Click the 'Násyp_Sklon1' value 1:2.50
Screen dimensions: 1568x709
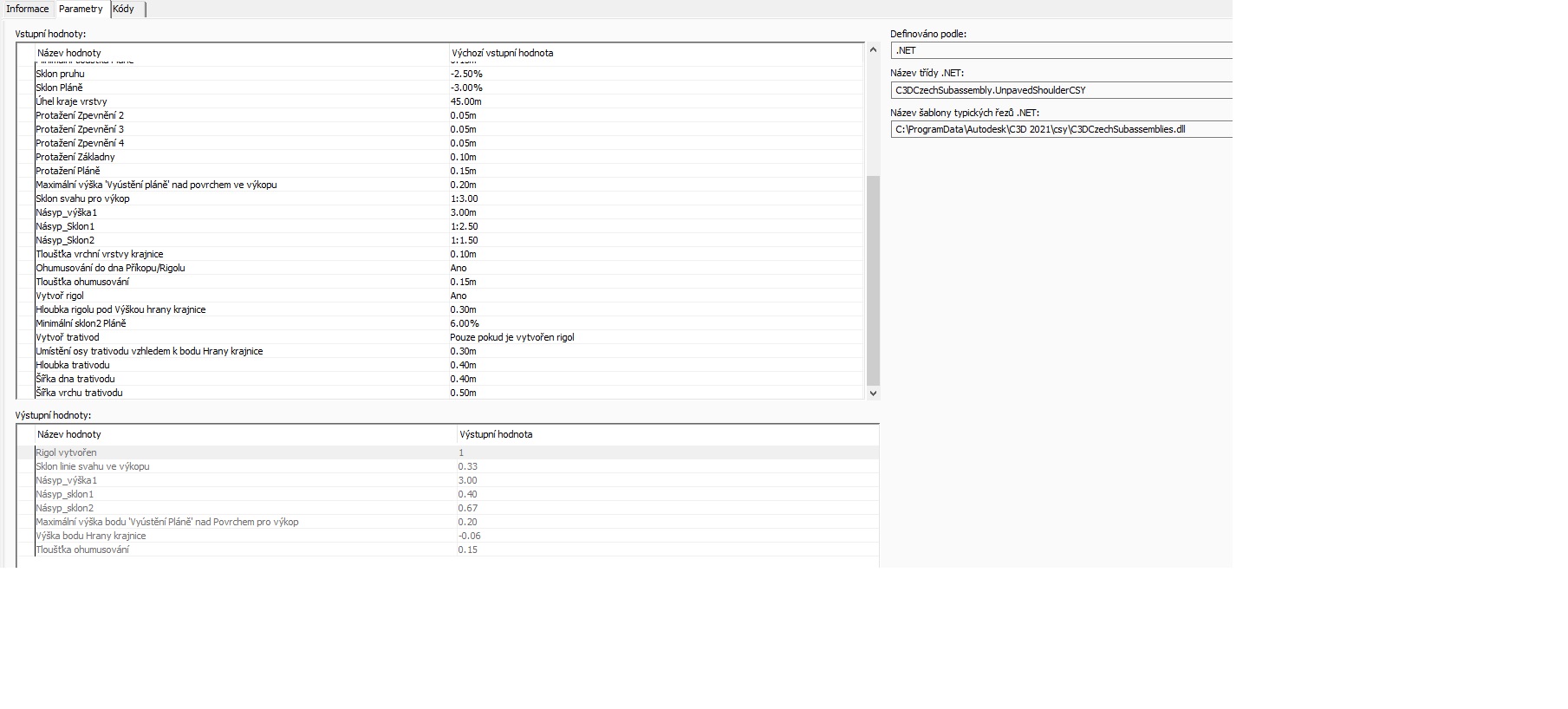point(464,226)
